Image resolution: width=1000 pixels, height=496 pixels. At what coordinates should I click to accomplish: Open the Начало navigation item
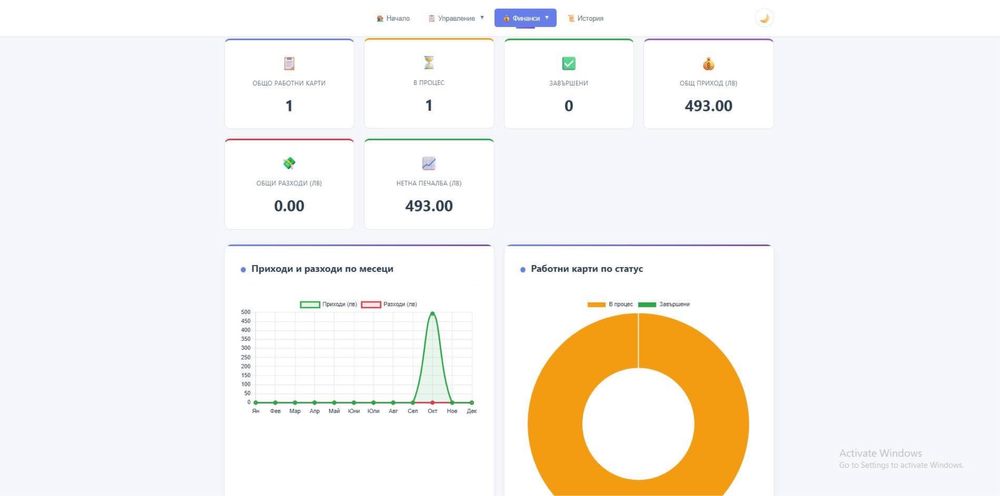click(x=393, y=18)
